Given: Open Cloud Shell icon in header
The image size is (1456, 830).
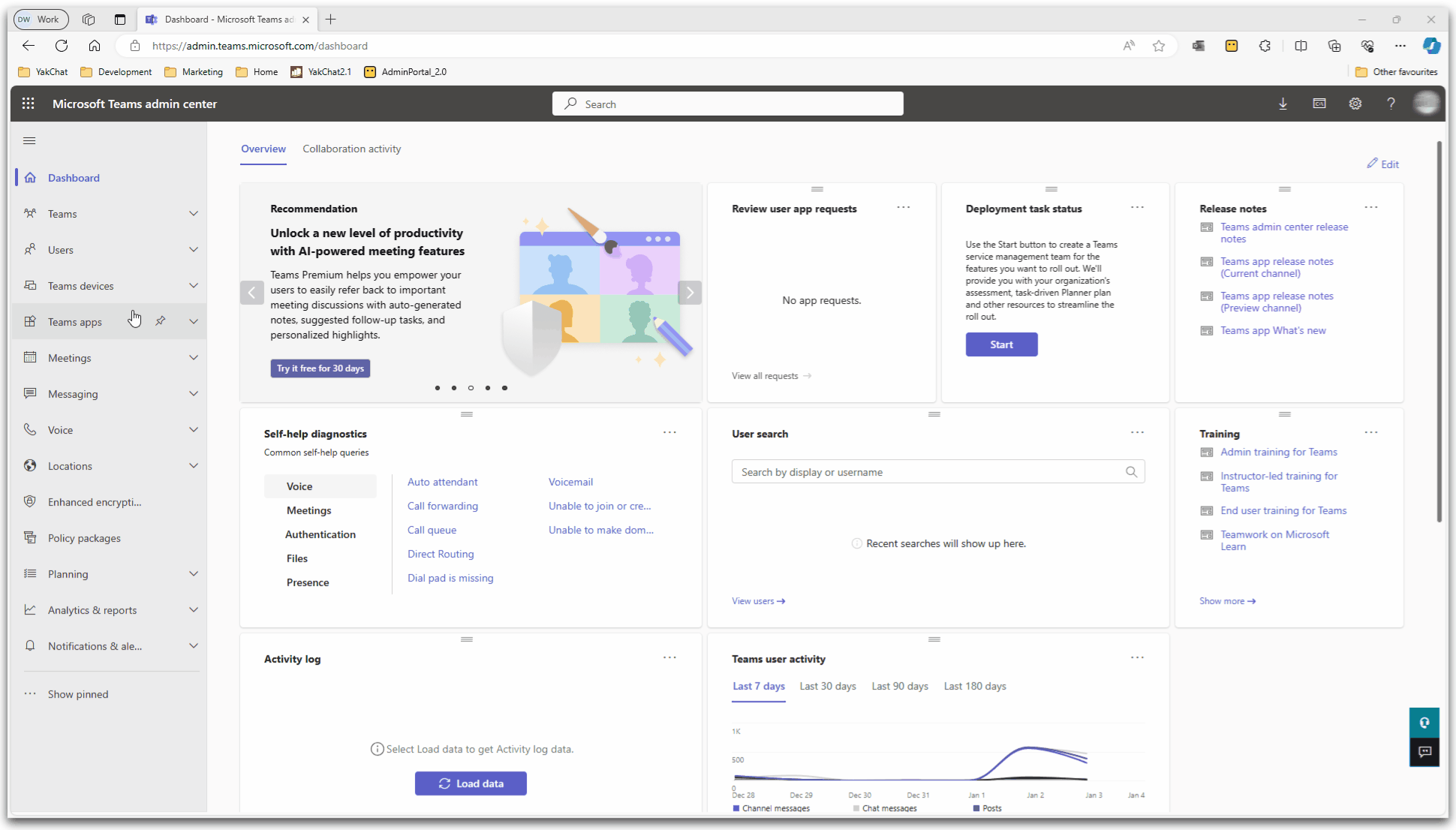Looking at the screenshot, I should 1319,104.
